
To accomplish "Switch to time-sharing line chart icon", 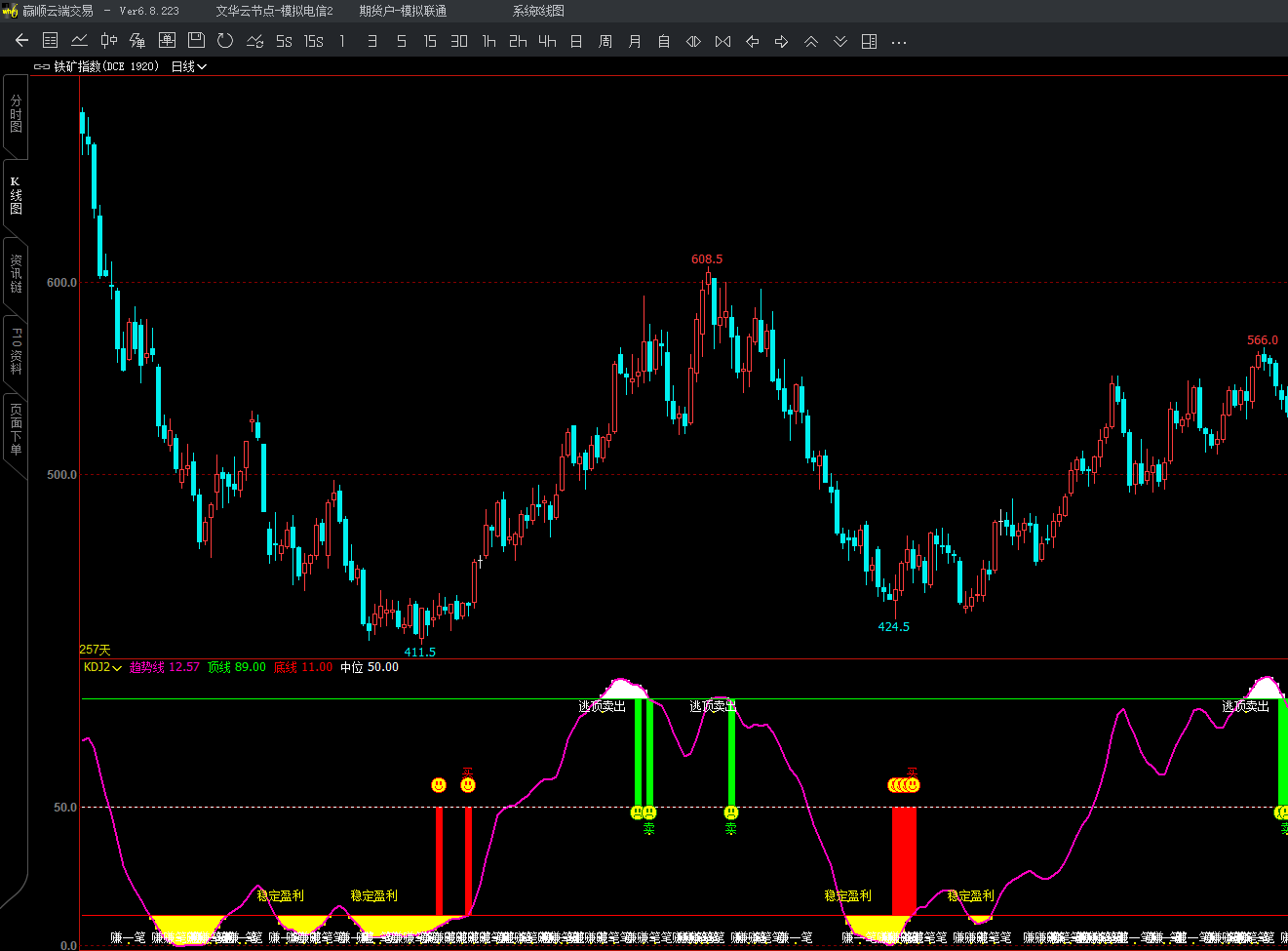I will (x=80, y=41).
